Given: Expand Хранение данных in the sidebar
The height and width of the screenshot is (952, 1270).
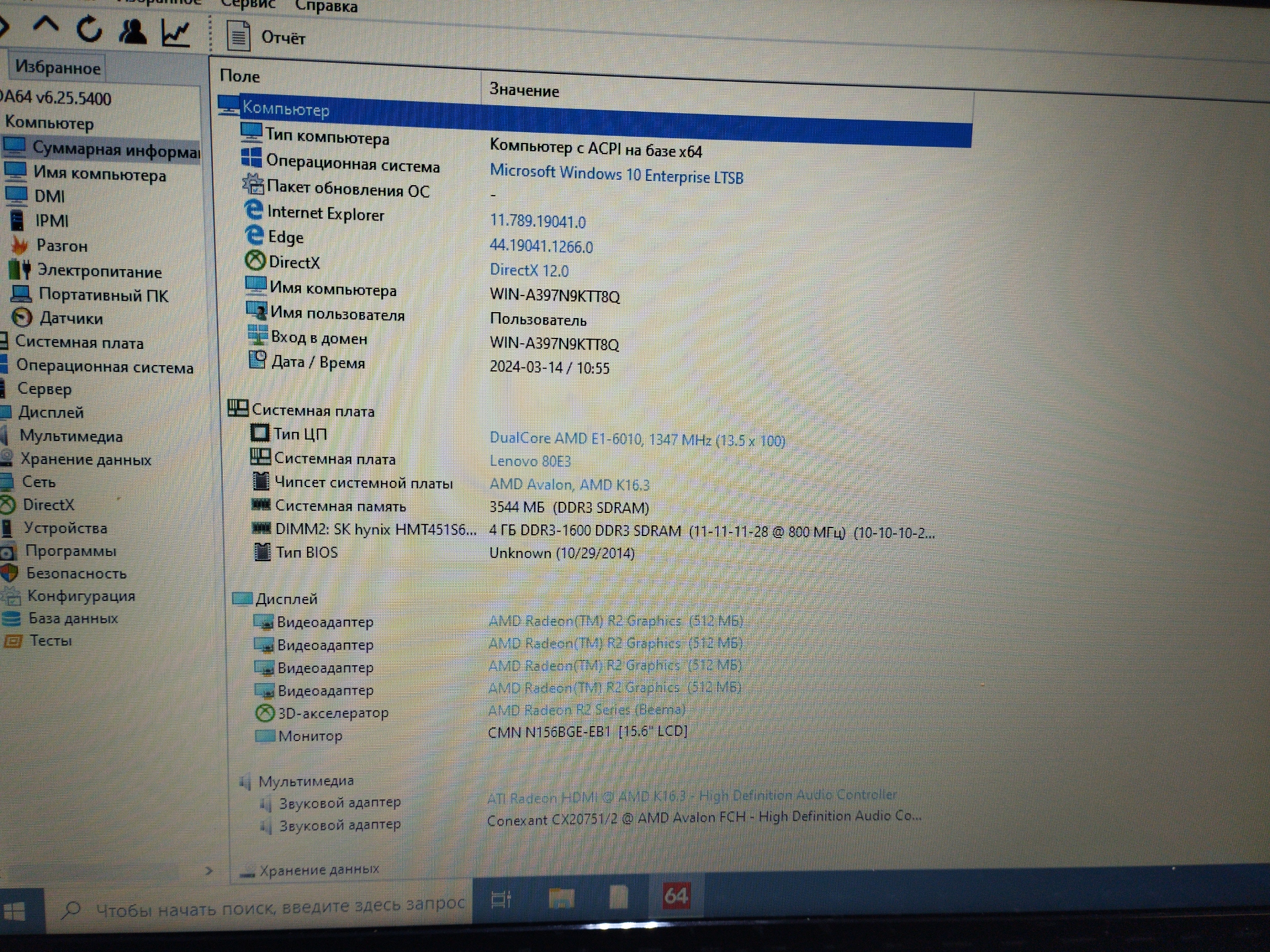Looking at the screenshot, I should [76, 459].
